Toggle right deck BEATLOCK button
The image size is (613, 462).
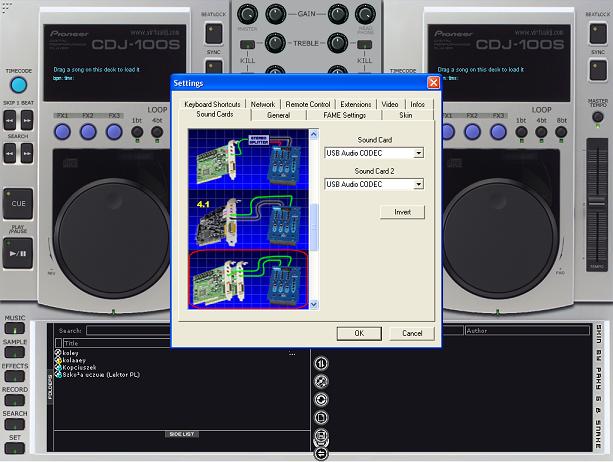[x=598, y=33]
